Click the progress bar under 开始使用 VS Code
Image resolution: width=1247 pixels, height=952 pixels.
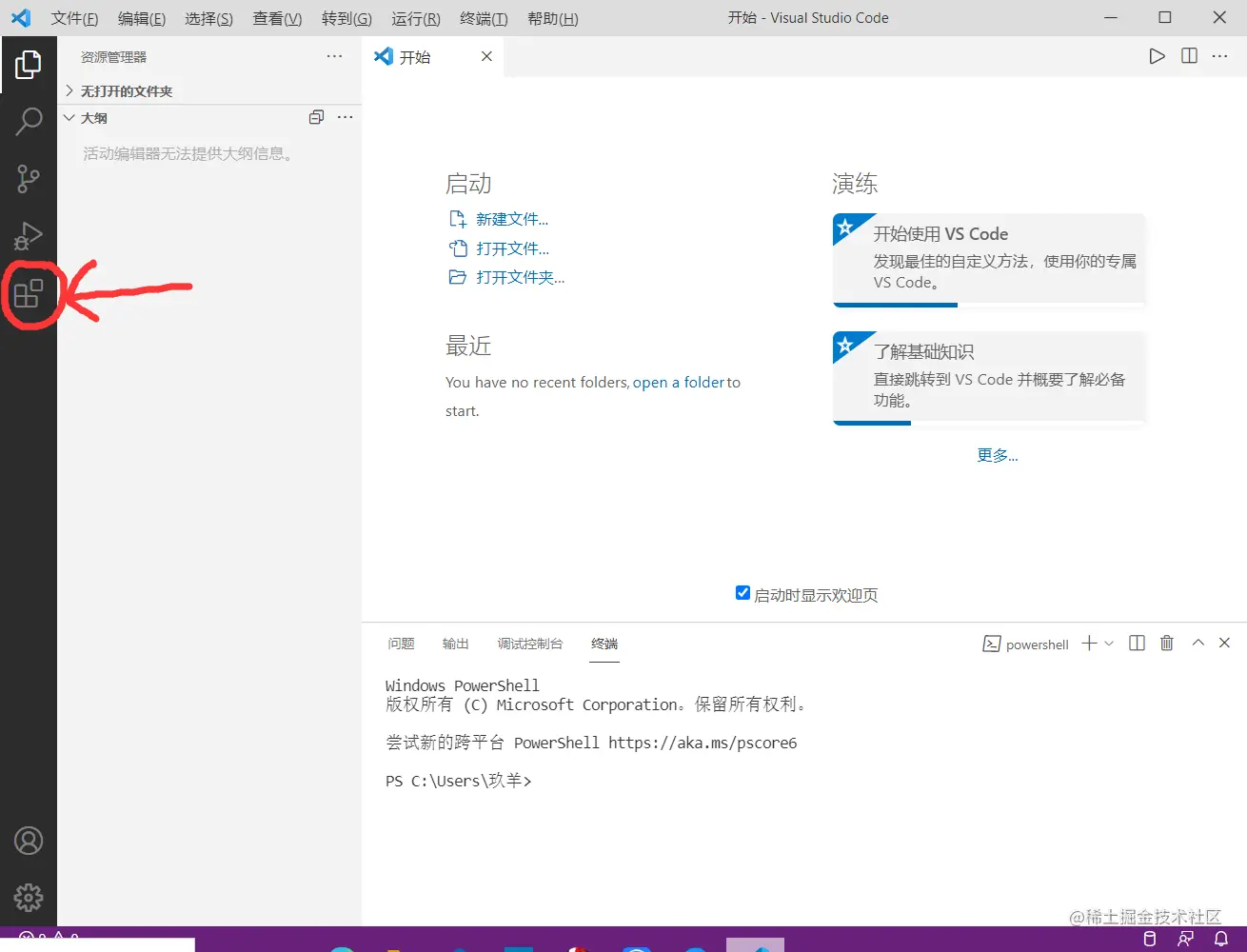895,306
